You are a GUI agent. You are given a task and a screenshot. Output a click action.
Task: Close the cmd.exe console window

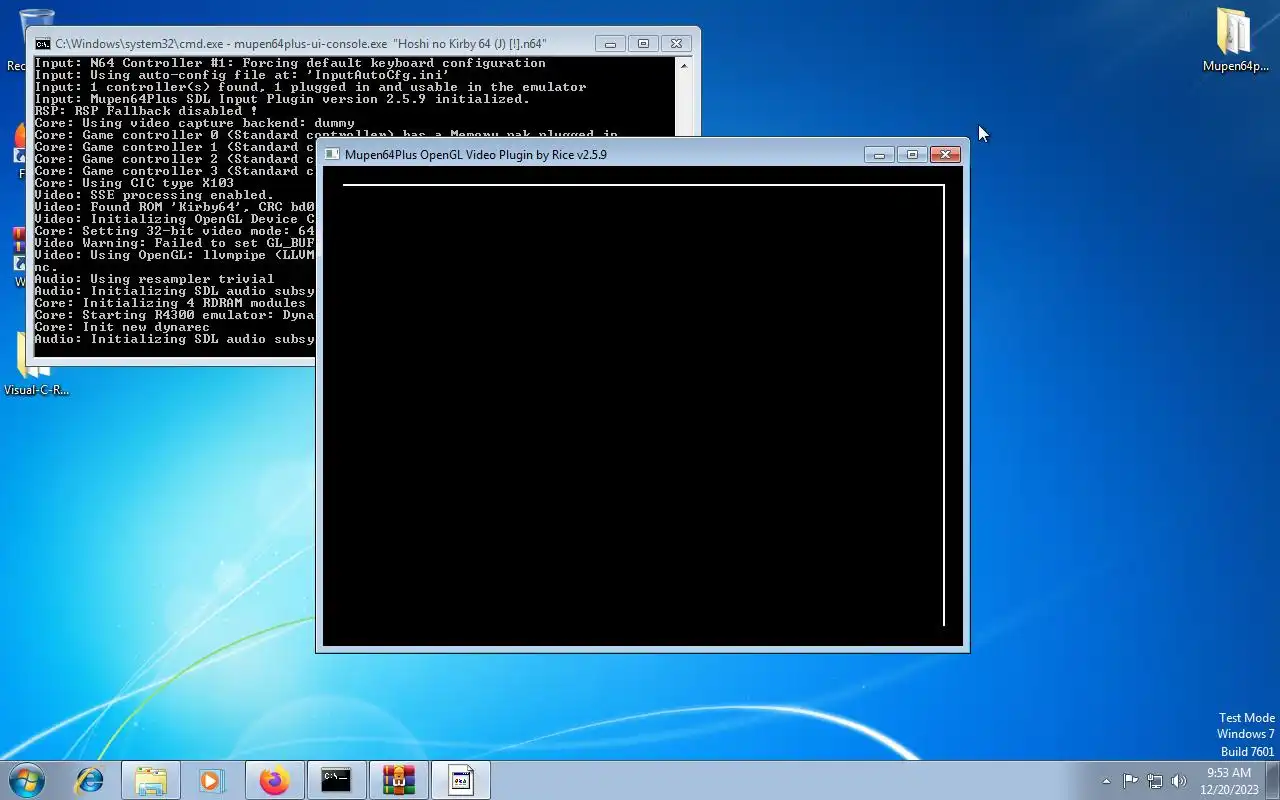coord(676,44)
